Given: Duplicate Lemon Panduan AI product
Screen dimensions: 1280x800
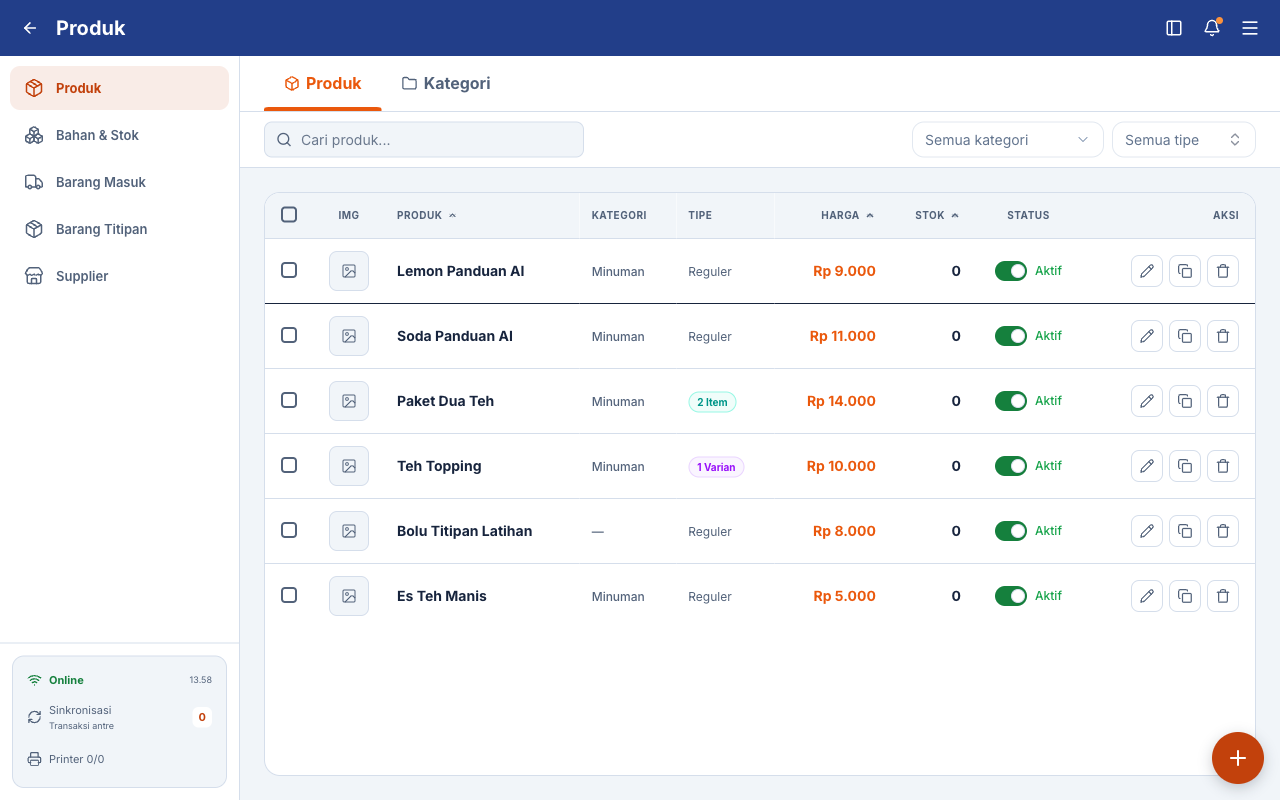Looking at the screenshot, I should coord(1185,271).
